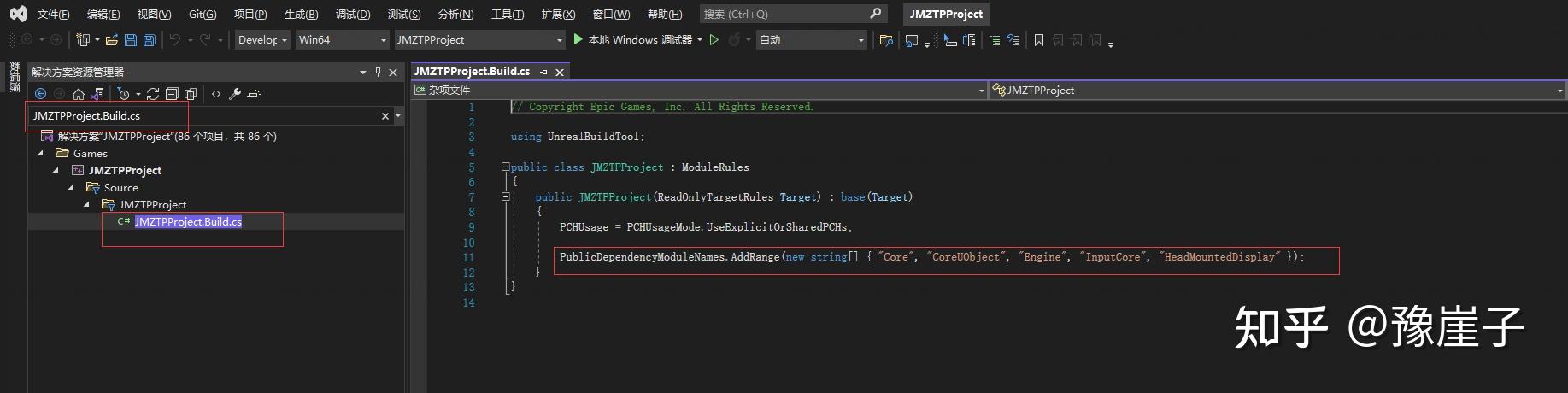Start 本地 Windows 调试器 debugging
The width and height of the screenshot is (1568, 393).
pos(632,39)
